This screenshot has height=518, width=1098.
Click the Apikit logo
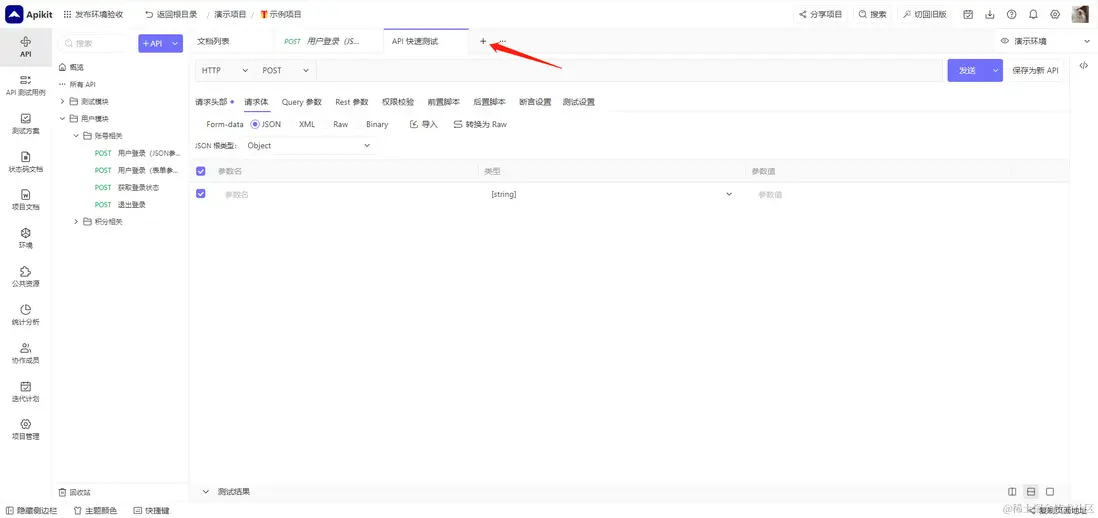(x=29, y=14)
